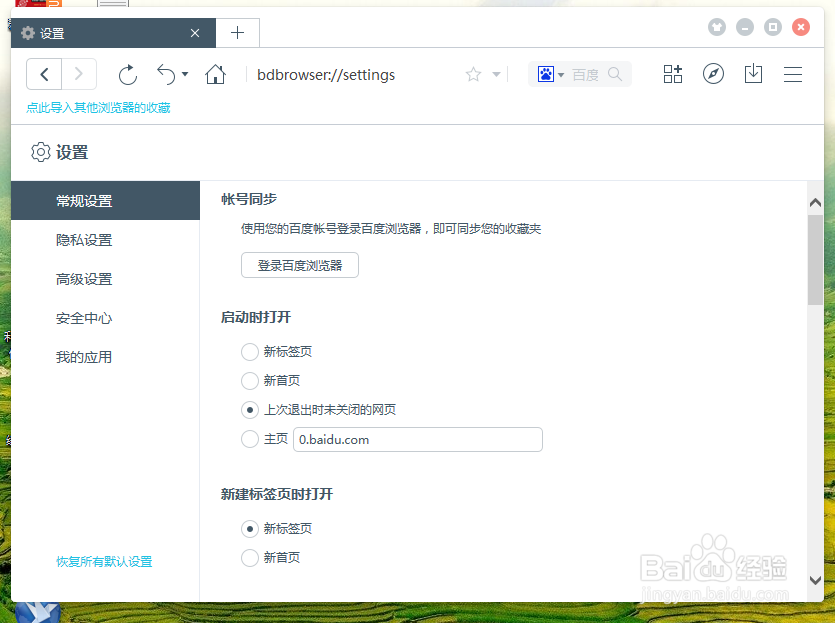Open the search engine selector dropdown arrow

click(x=561, y=75)
